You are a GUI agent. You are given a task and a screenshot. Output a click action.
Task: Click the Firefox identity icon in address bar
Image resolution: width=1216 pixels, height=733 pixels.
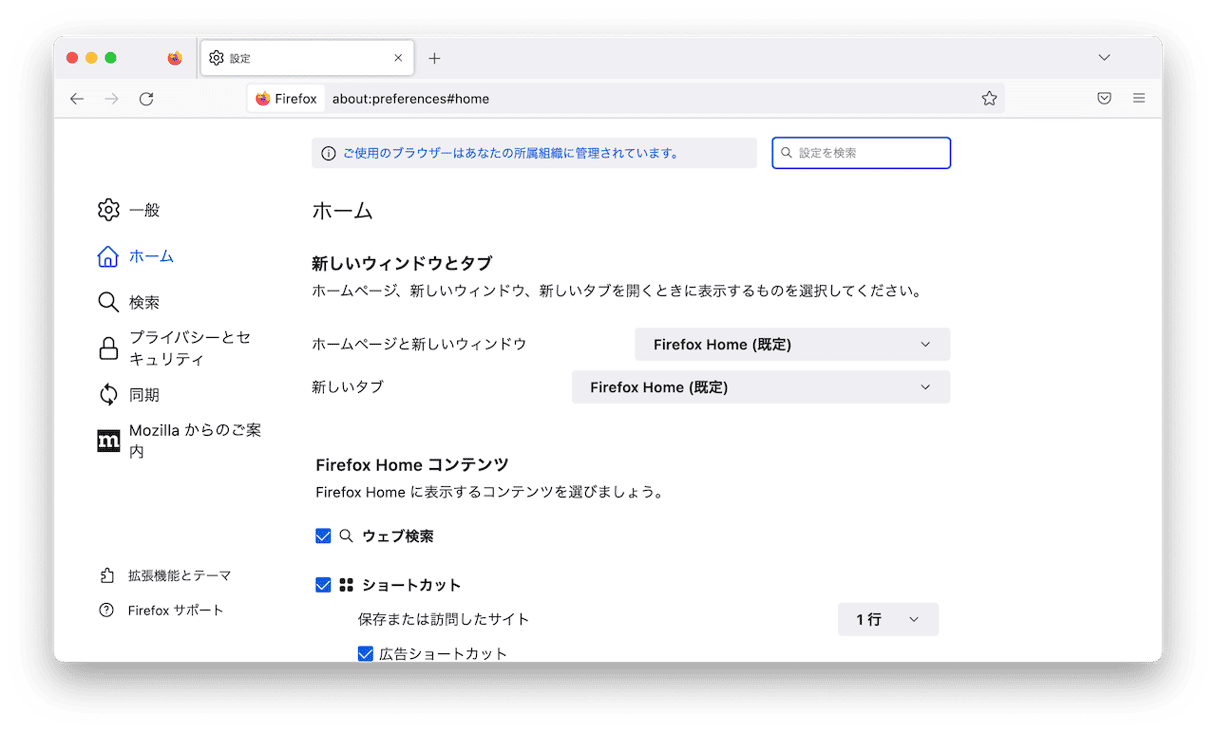point(286,99)
